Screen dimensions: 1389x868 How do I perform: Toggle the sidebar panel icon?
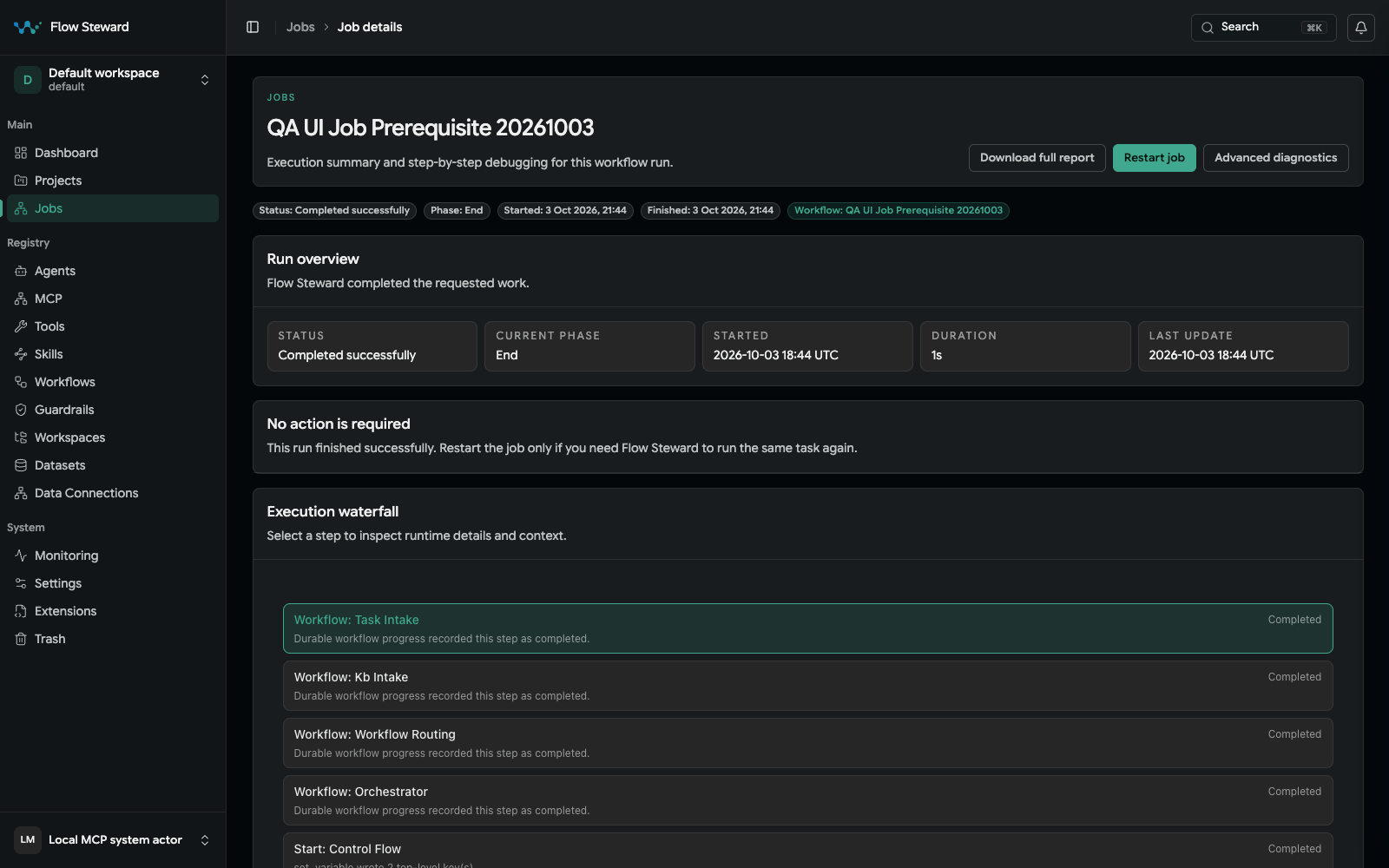coord(253,27)
